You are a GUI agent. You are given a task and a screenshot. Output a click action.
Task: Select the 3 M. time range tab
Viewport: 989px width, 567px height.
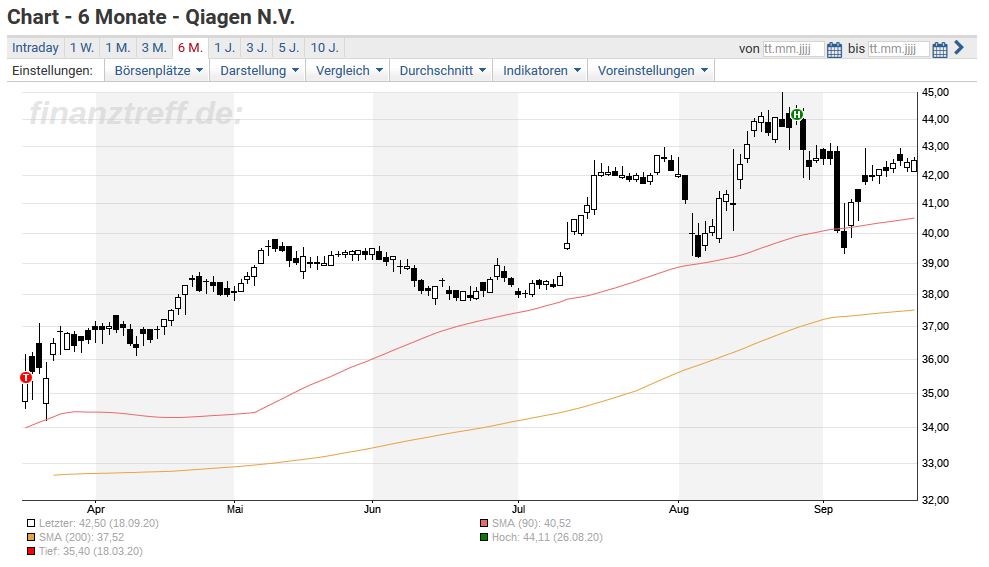(x=154, y=48)
